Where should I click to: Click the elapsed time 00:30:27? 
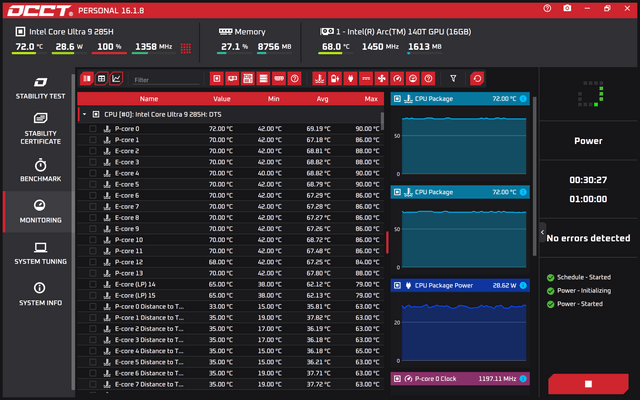coord(588,180)
